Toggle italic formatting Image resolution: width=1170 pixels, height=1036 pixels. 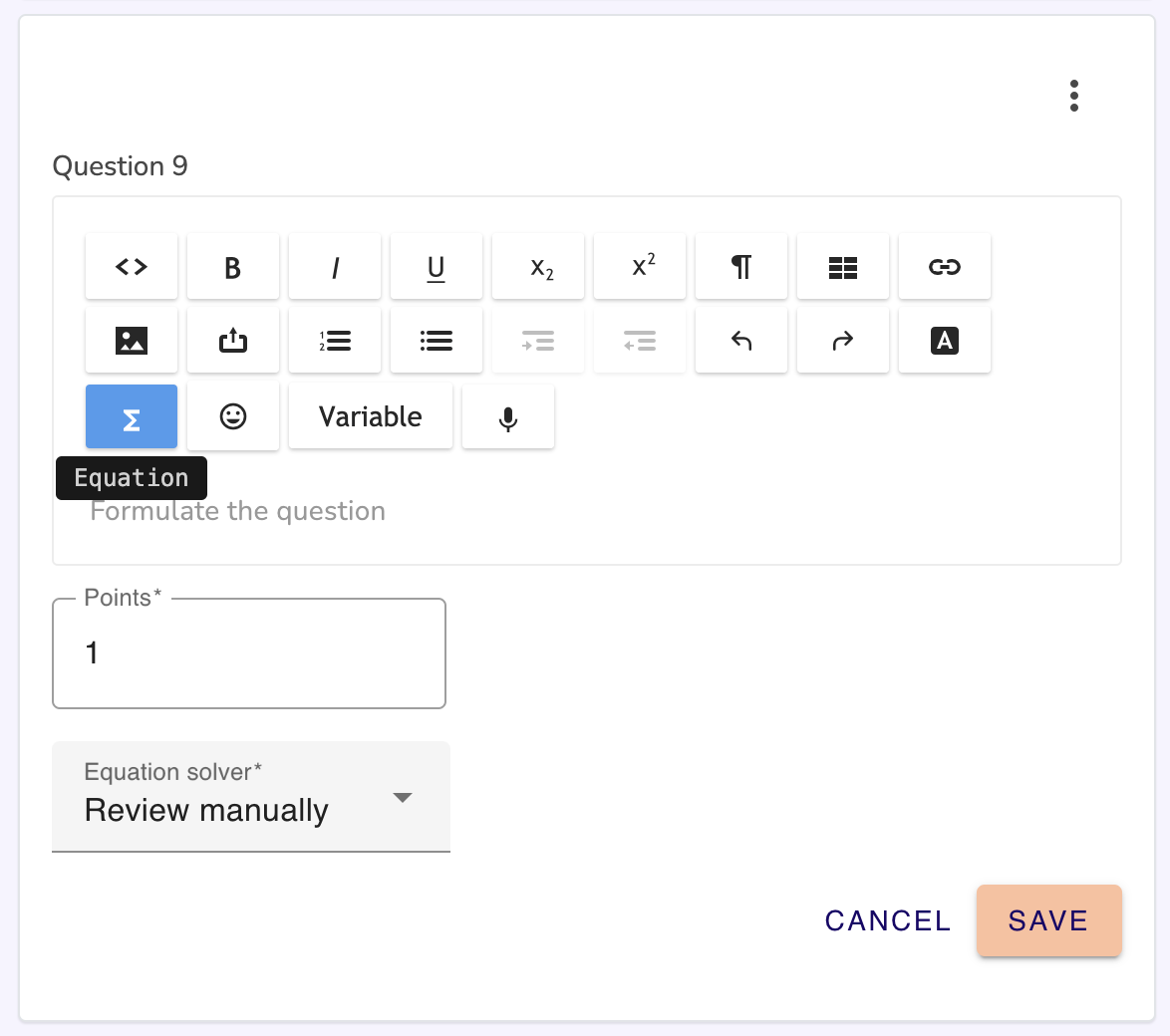coord(335,266)
